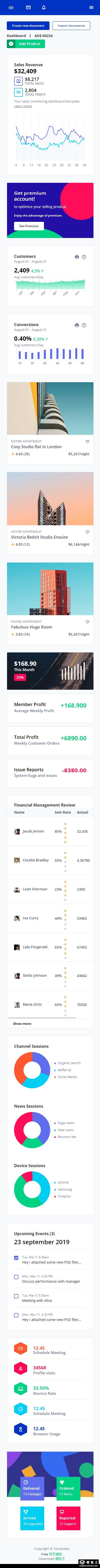Image resolution: width=100 pixels, height=1568 pixels.
Task: Click Stella Johnson's avatar
Action: click(17, 976)
